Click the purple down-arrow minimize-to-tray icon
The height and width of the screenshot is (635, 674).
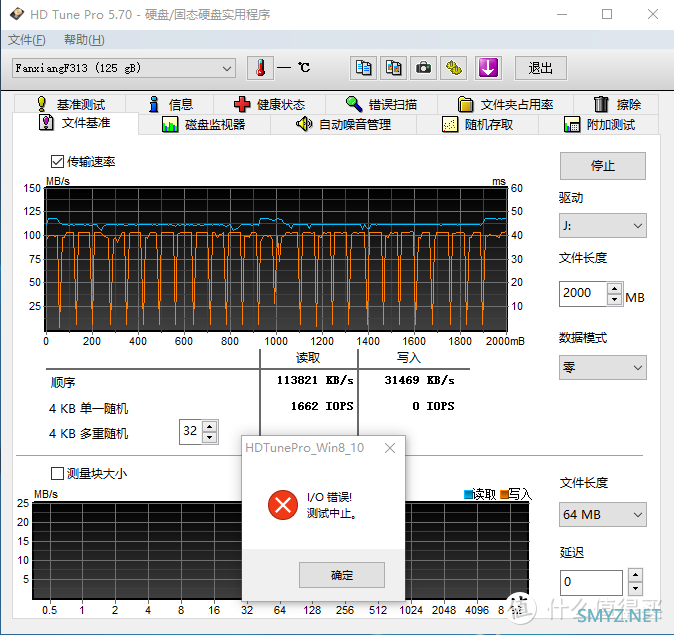(x=488, y=68)
